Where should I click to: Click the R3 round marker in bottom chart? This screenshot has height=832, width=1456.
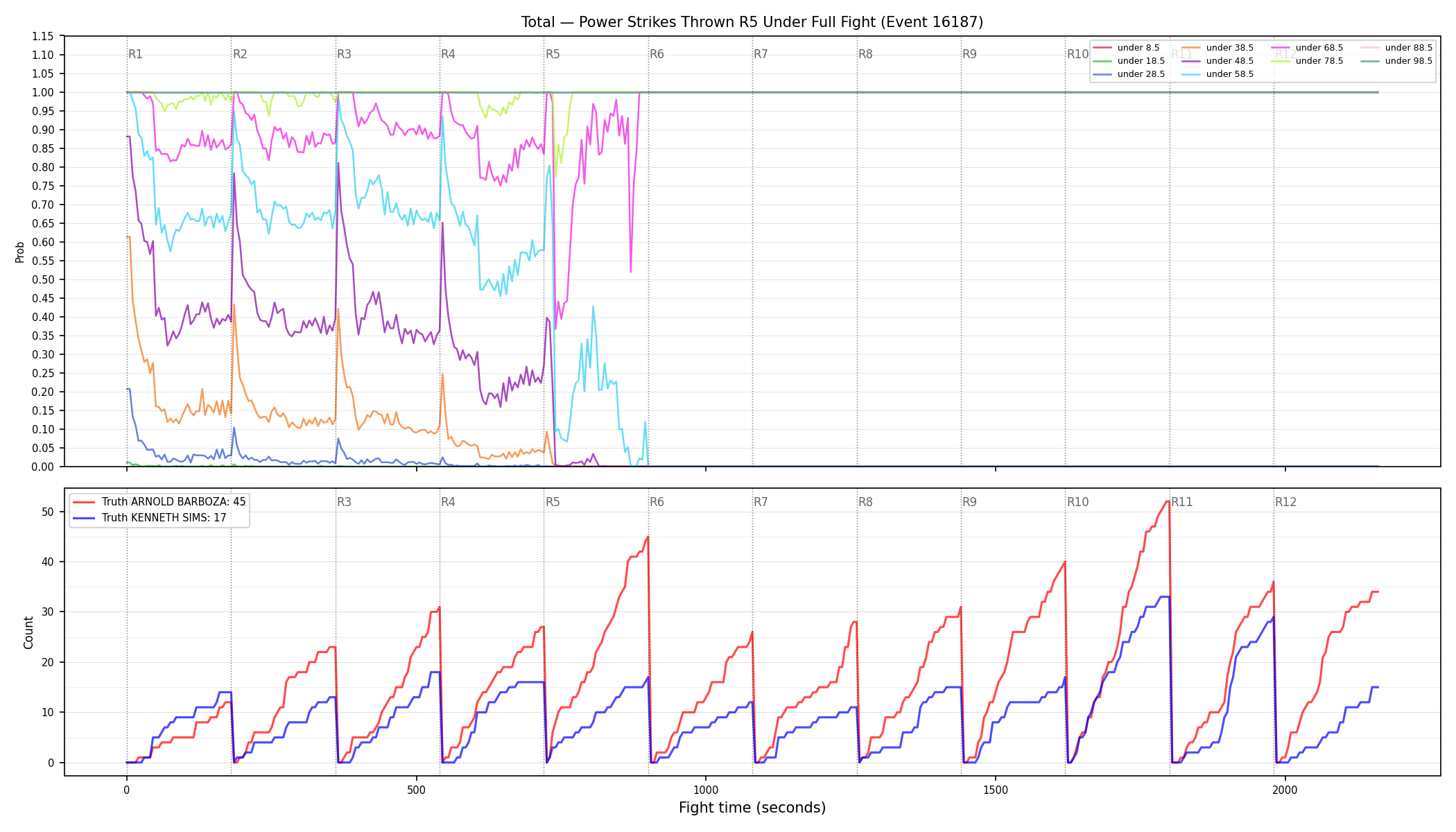[x=344, y=502]
